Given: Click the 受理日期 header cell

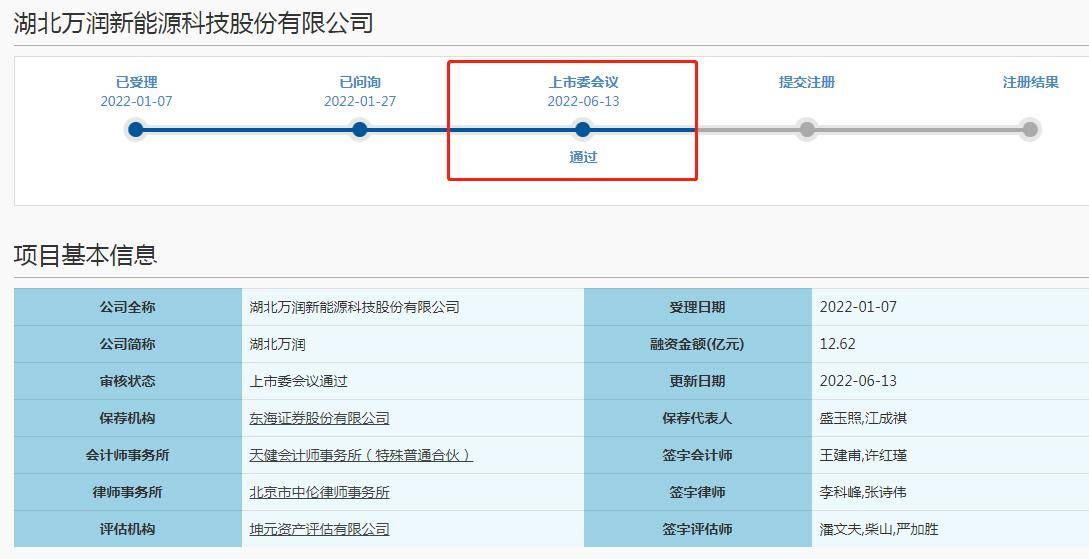Looking at the screenshot, I should (x=698, y=307).
